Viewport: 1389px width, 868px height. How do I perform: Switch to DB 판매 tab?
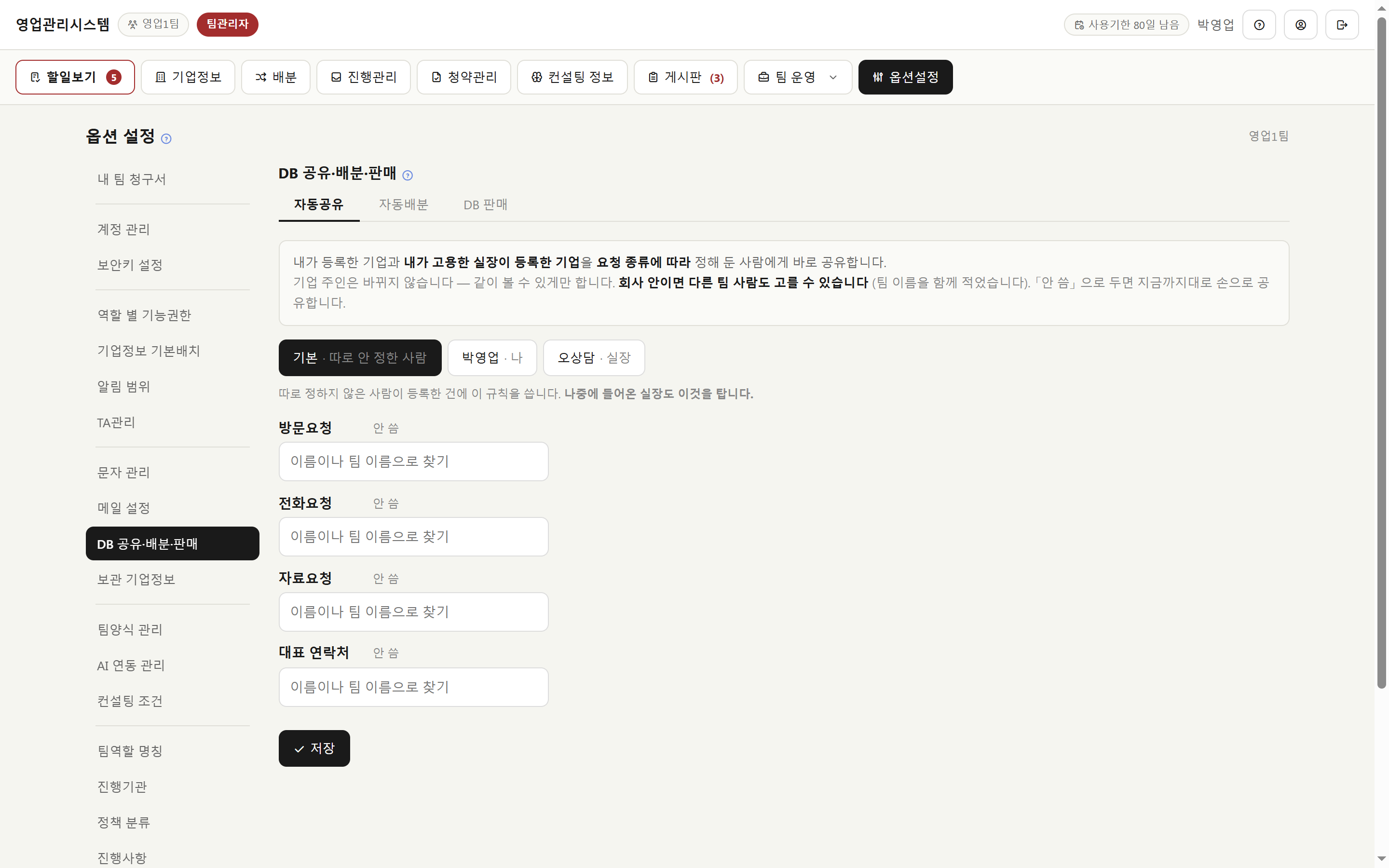485,204
